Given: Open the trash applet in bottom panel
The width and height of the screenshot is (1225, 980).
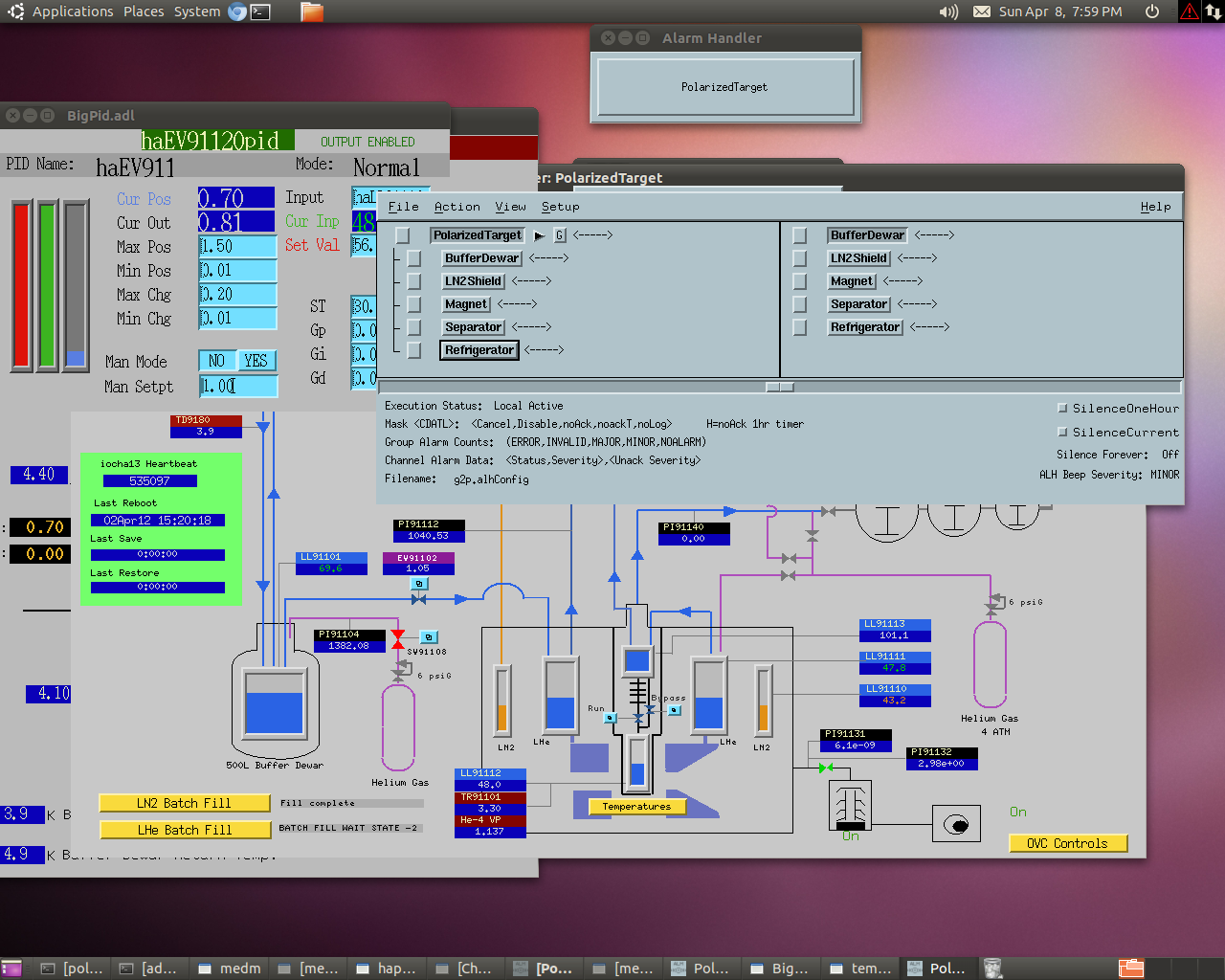Looking at the screenshot, I should [992, 969].
